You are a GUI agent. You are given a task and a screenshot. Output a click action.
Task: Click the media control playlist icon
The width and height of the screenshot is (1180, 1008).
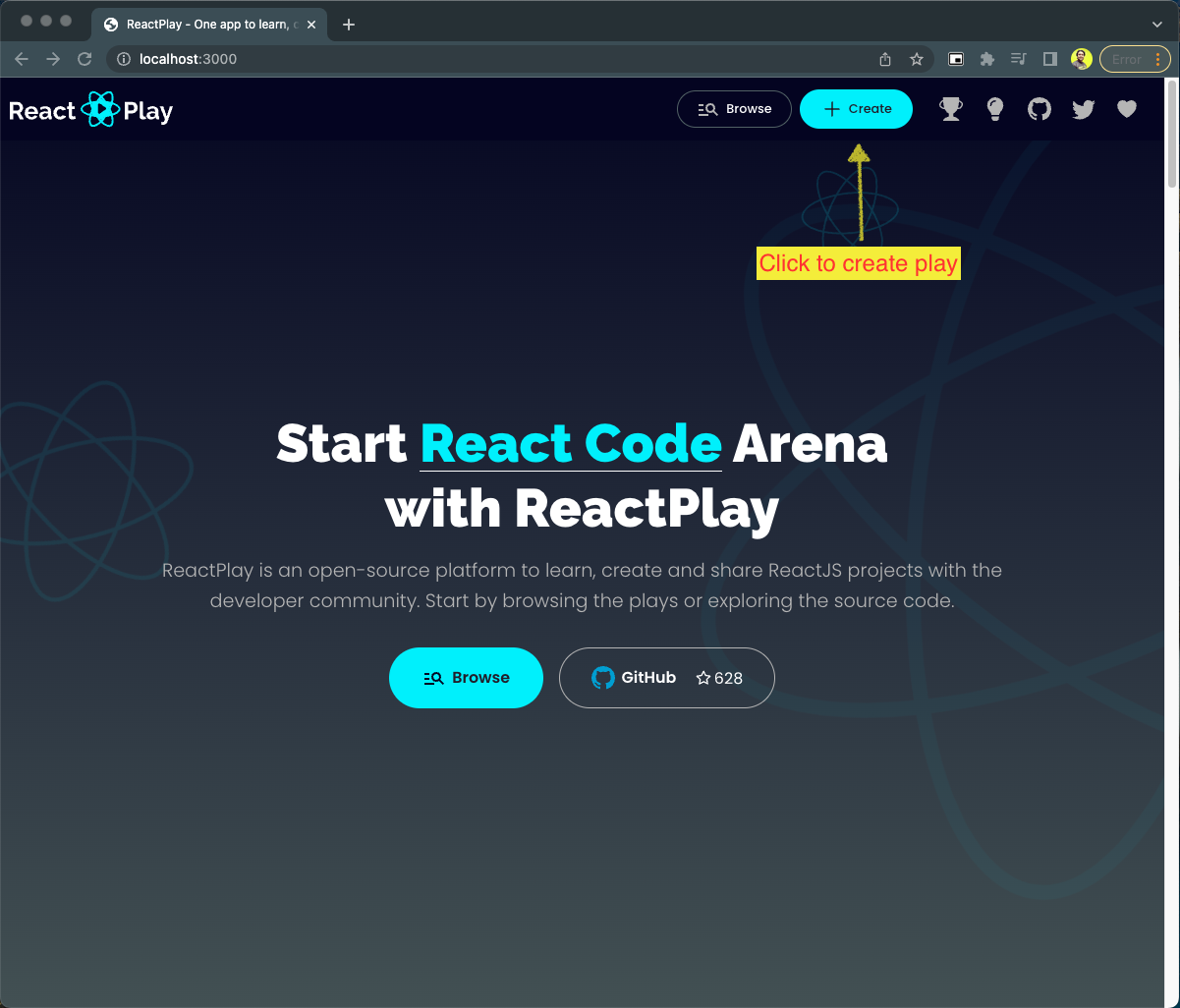pyautogui.click(x=1019, y=59)
